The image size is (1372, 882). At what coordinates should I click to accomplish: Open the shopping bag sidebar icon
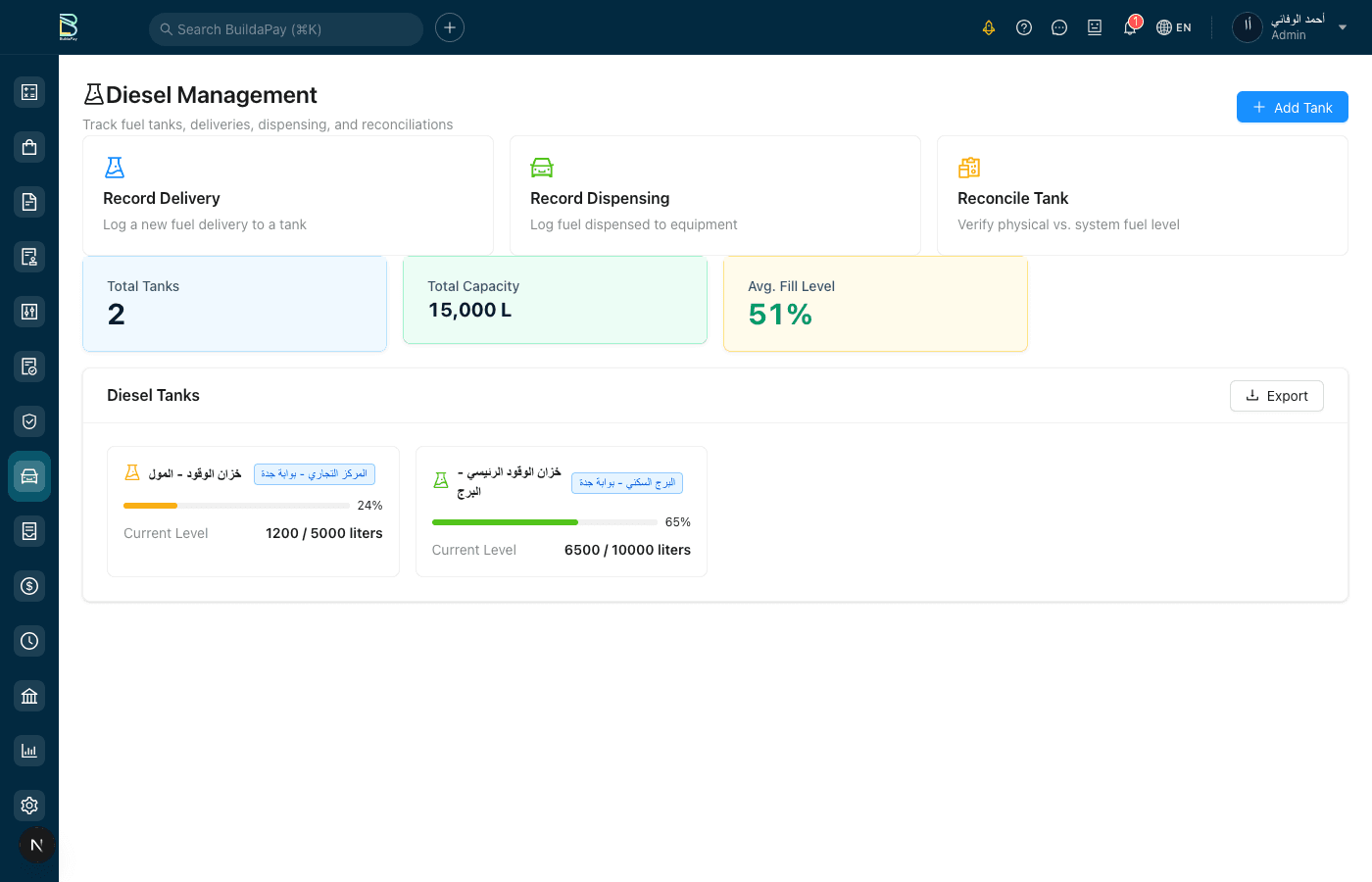(29, 147)
